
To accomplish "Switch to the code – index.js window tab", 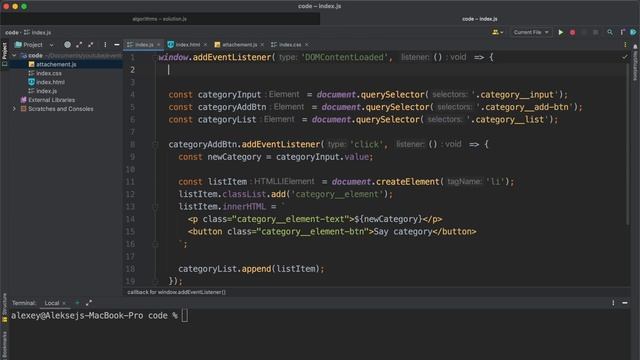I will pyautogui.click(x=480, y=19).
